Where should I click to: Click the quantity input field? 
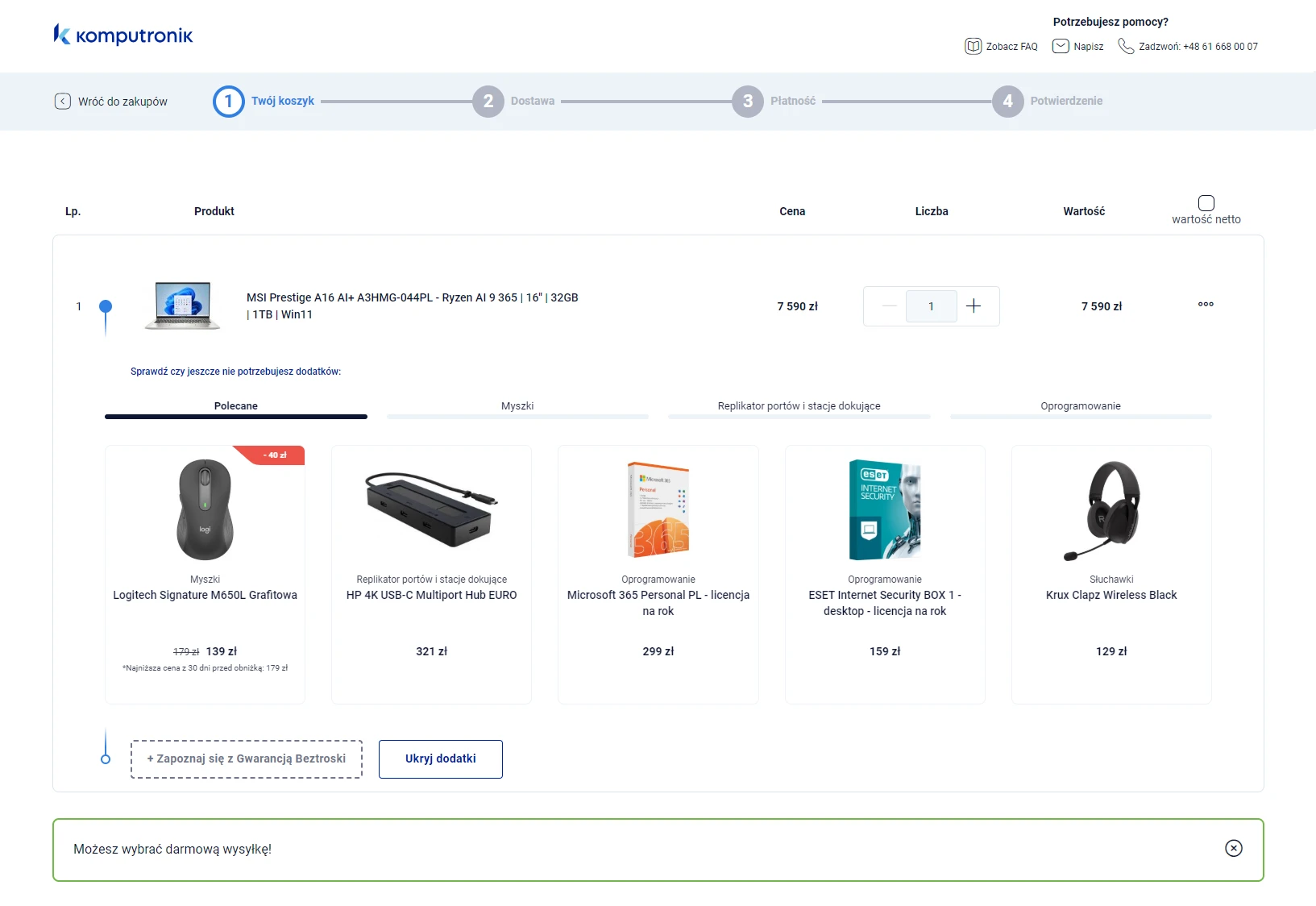(931, 306)
